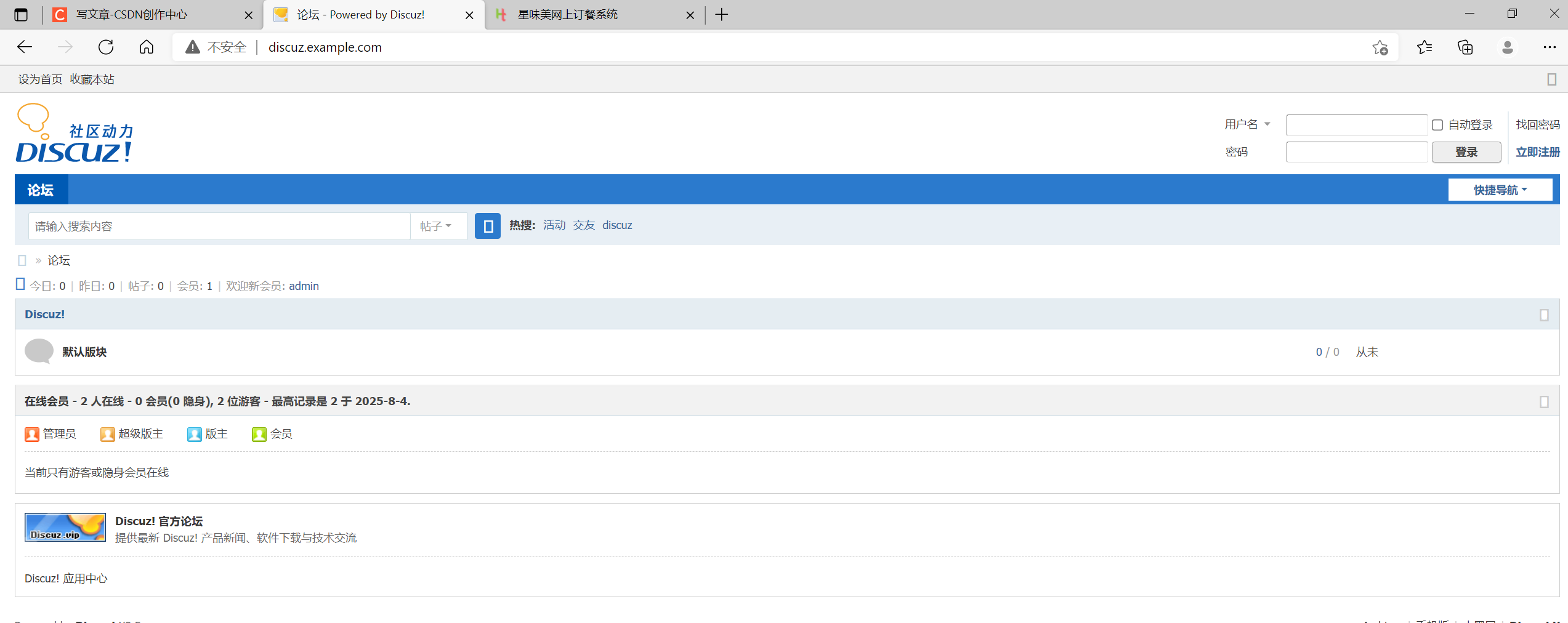Screen dimensions: 1568x623
Task: Collapse the 在线会员 online members section
Action: (x=1544, y=402)
